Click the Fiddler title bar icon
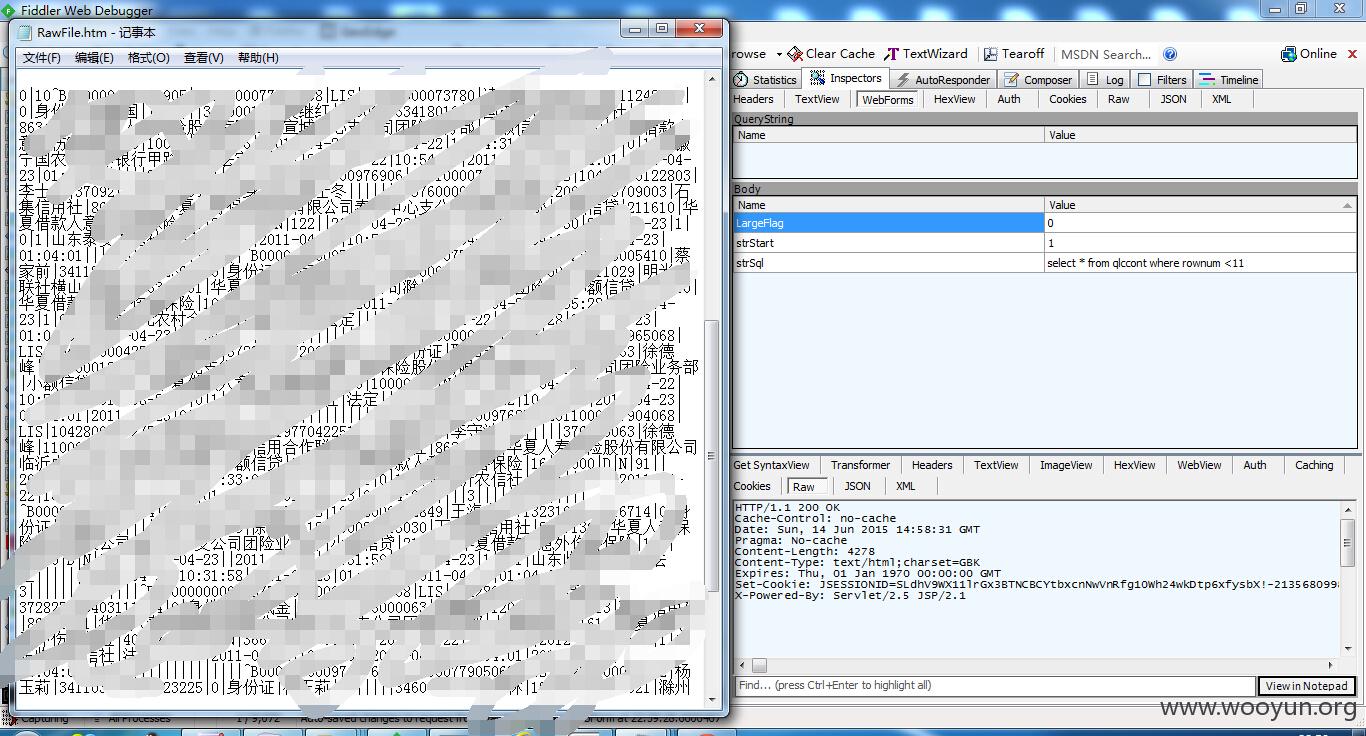The image size is (1366, 736). 9,10
